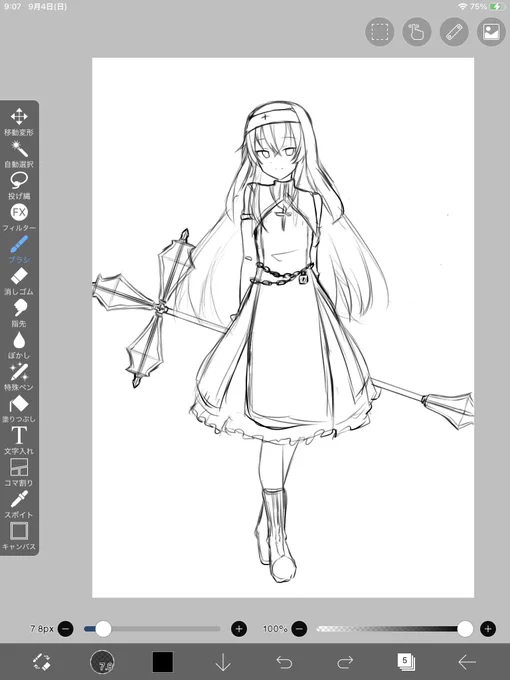Image resolution: width=510 pixels, height=680 pixels.
Task: Tap the downward arrow to hide toolbar
Action: (x=223, y=662)
